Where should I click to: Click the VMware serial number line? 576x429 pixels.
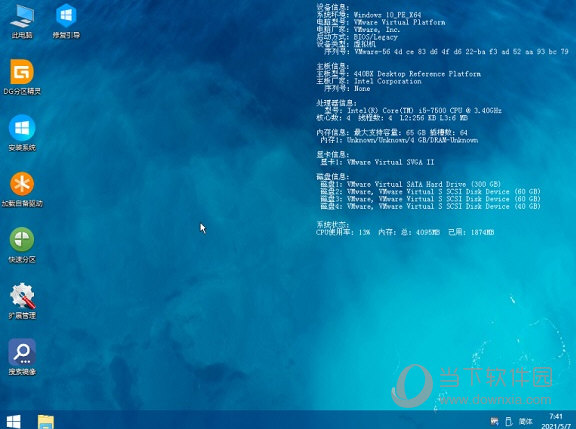tap(446, 51)
